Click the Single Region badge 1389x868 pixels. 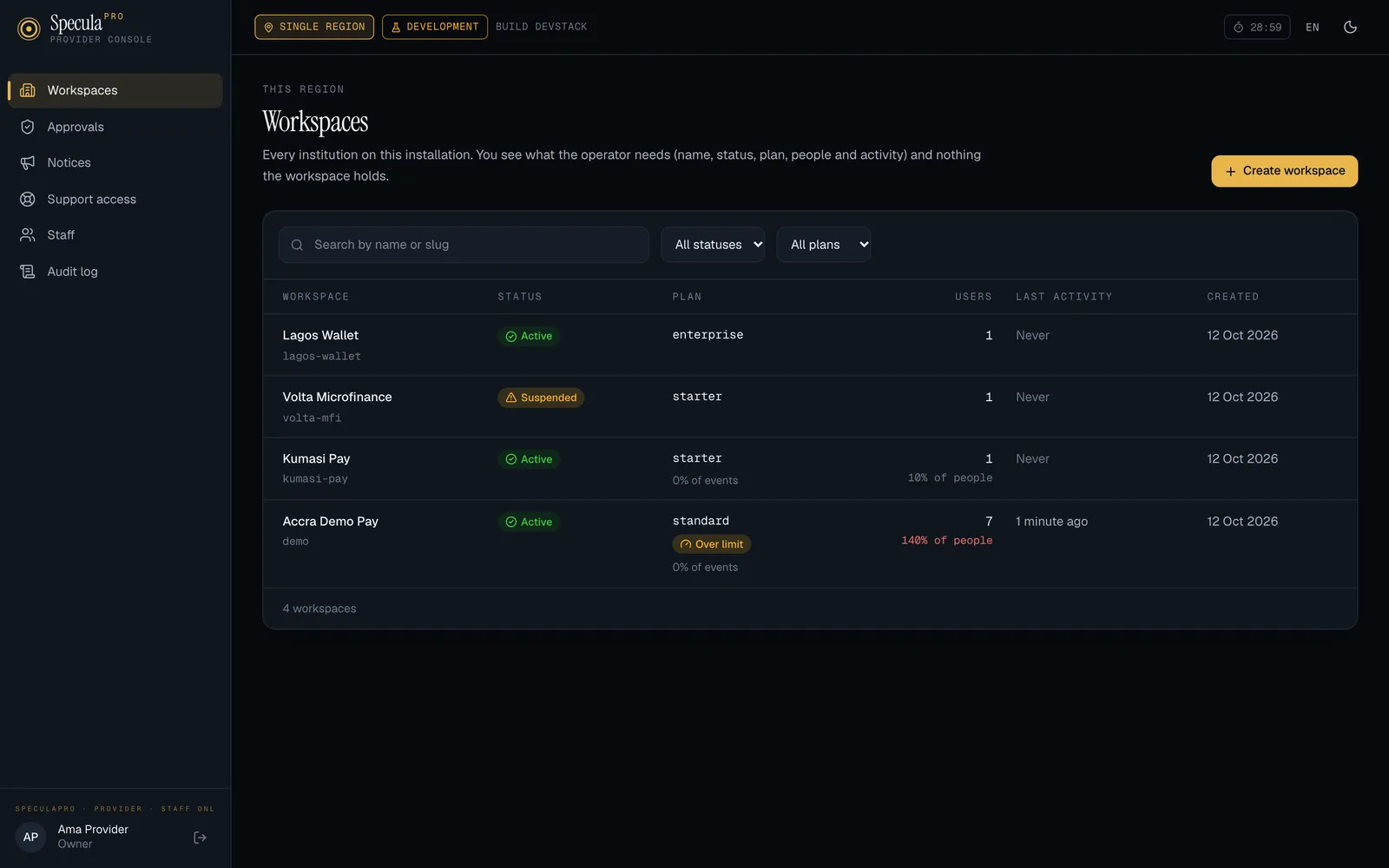pyautogui.click(x=314, y=27)
